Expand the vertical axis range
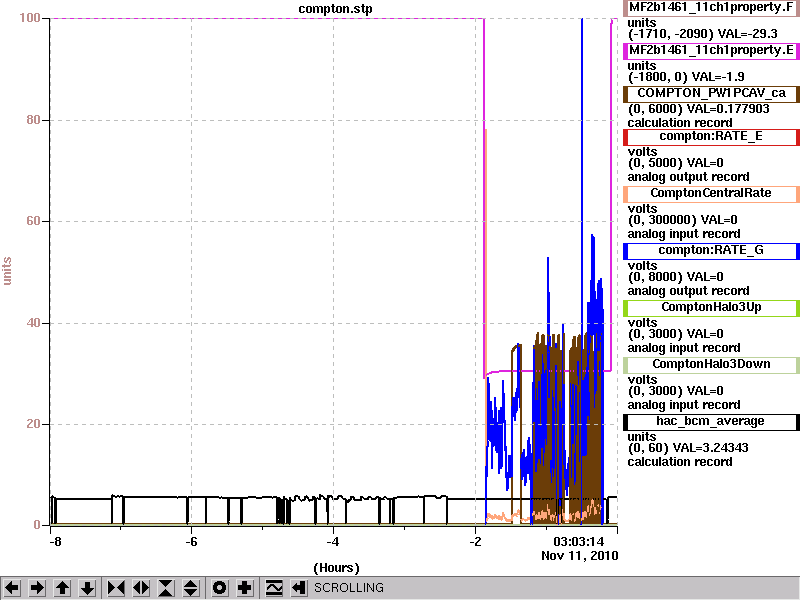 [191, 588]
